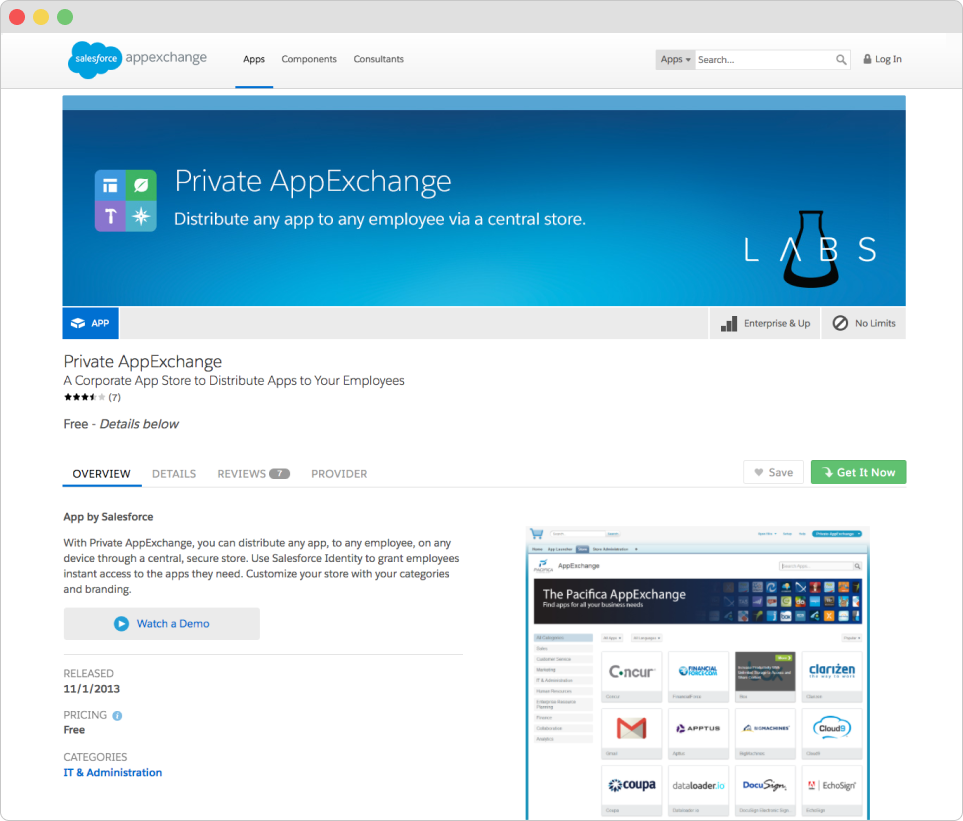The height and width of the screenshot is (821, 963).
Task: Click the search magnifier icon
Action: pos(841,60)
